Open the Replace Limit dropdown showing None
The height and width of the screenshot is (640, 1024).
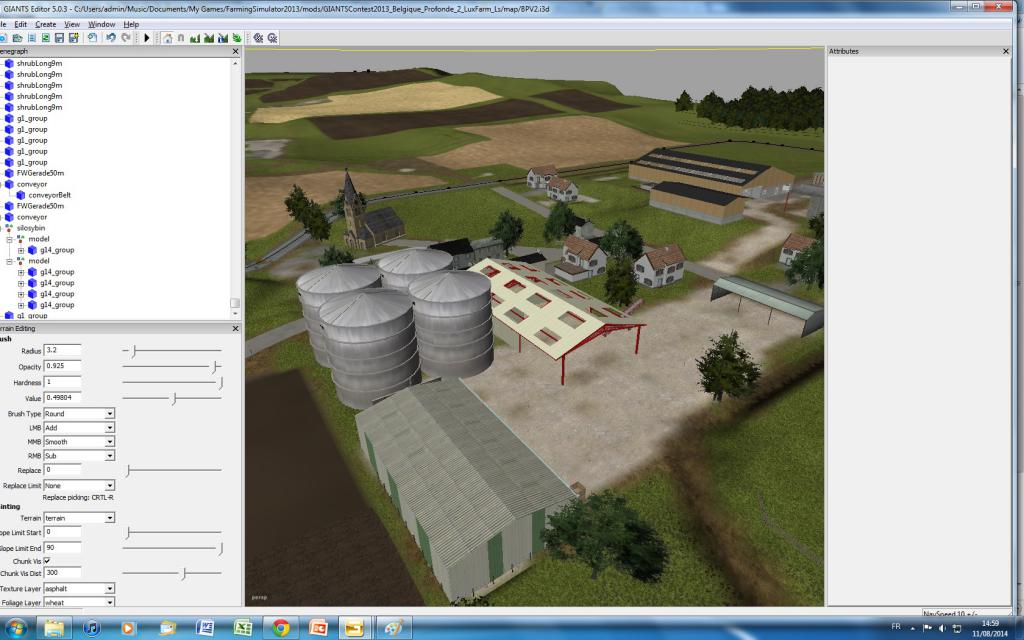coord(79,485)
